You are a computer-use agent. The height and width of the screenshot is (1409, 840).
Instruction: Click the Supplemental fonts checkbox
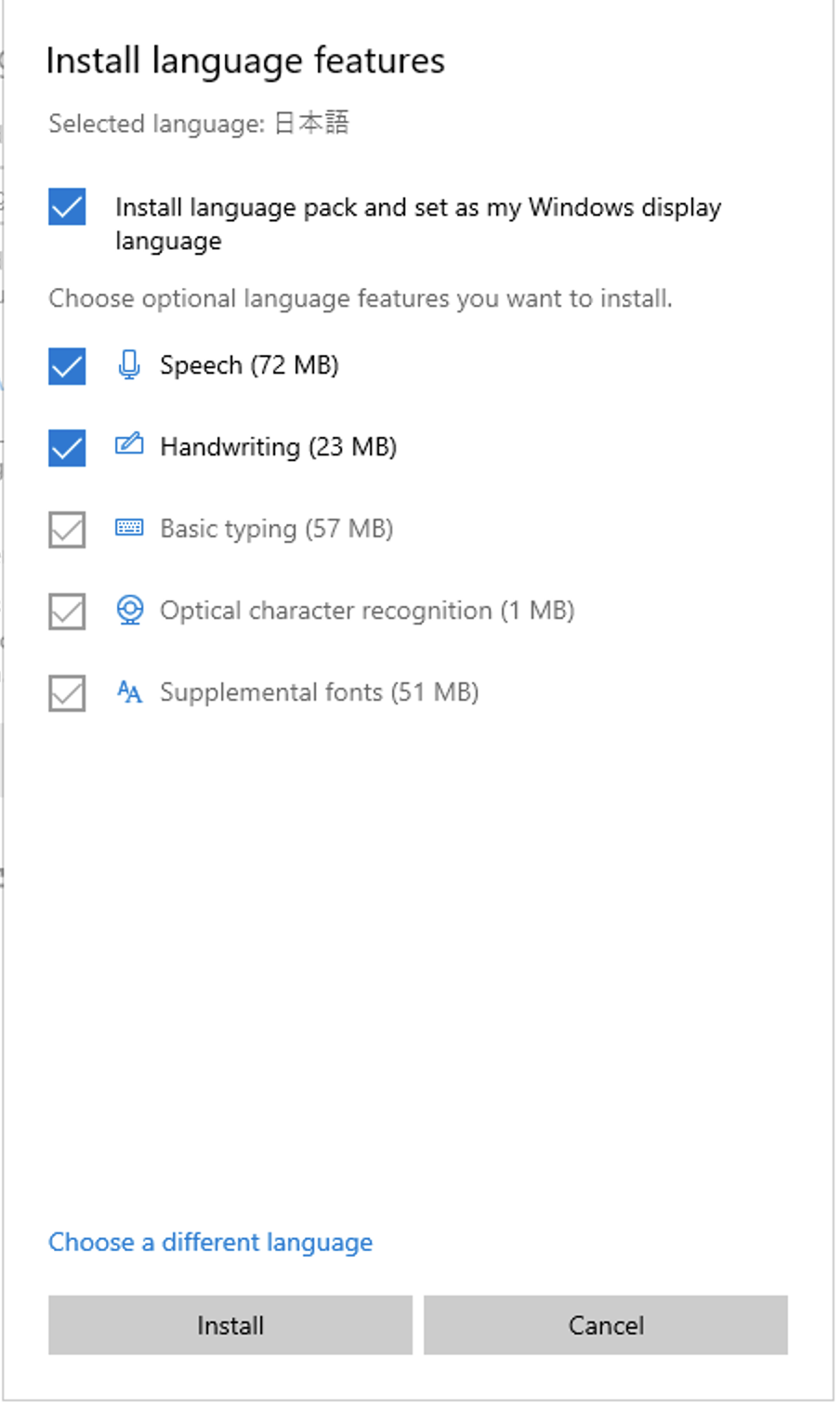(x=67, y=693)
